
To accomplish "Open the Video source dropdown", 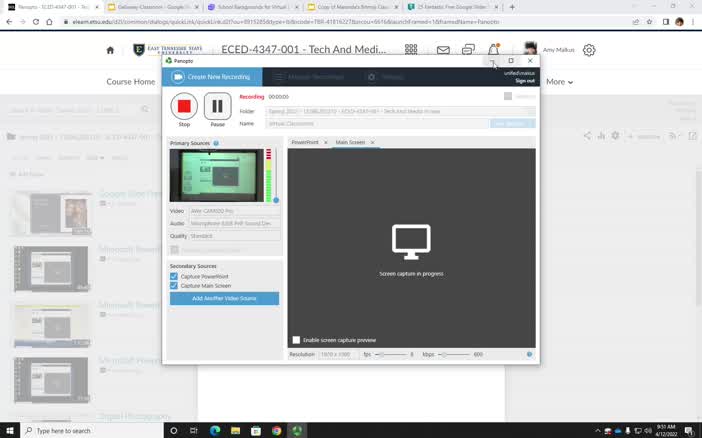I will pos(235,211).
